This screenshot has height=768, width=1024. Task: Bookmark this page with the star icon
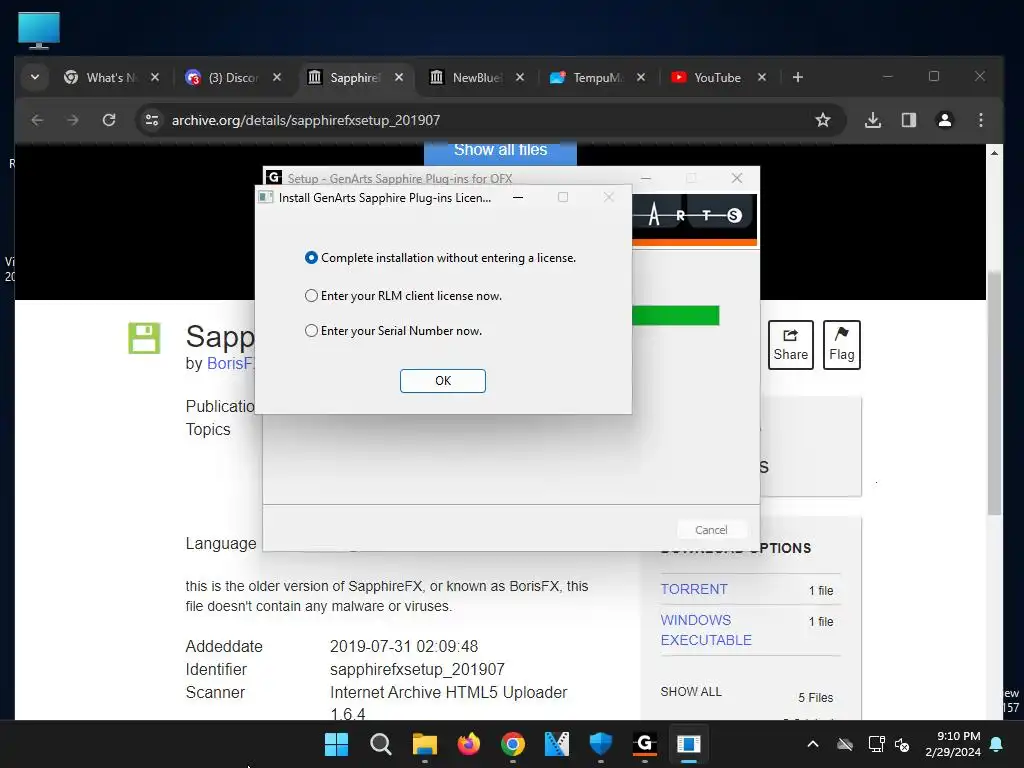point(823,120)
